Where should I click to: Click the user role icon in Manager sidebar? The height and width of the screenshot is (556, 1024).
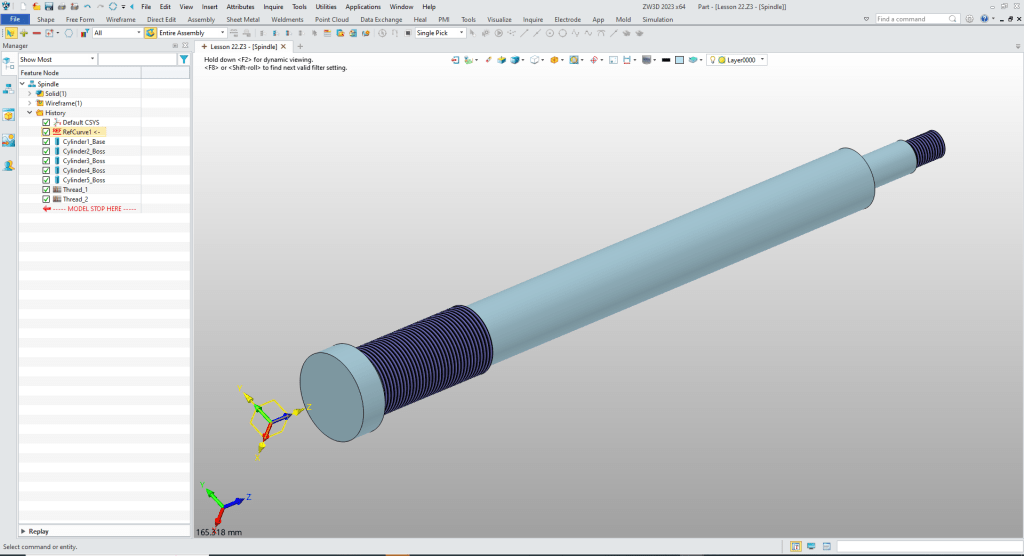9,165
